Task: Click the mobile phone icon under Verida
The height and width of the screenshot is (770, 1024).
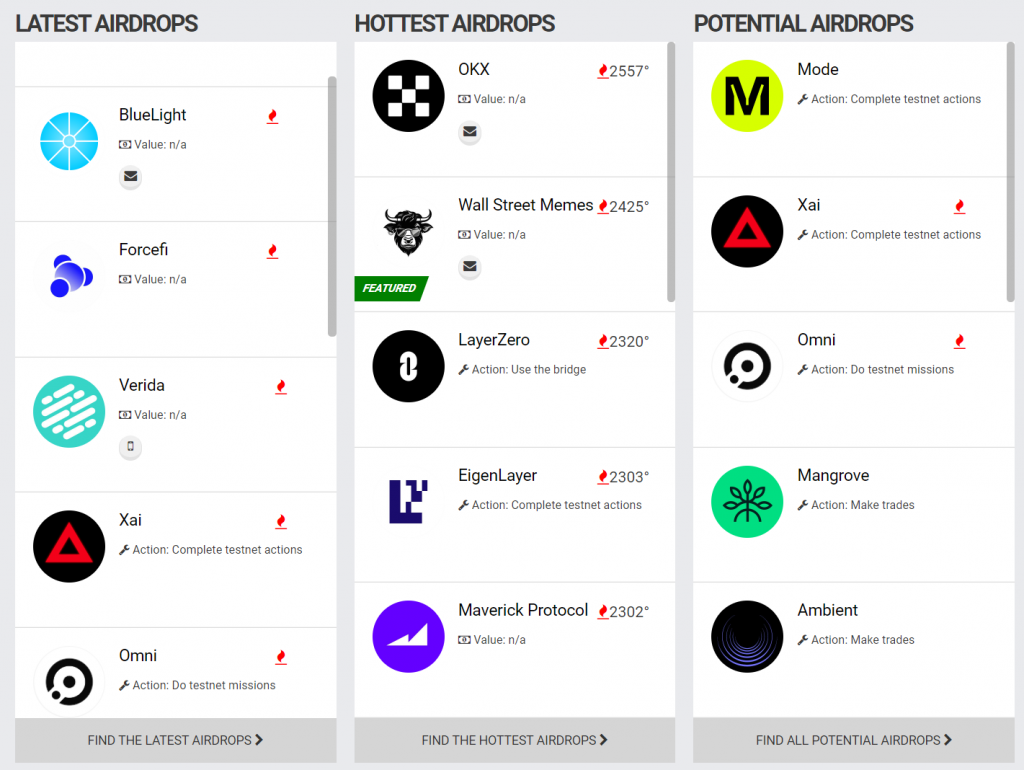Action: 130,447
